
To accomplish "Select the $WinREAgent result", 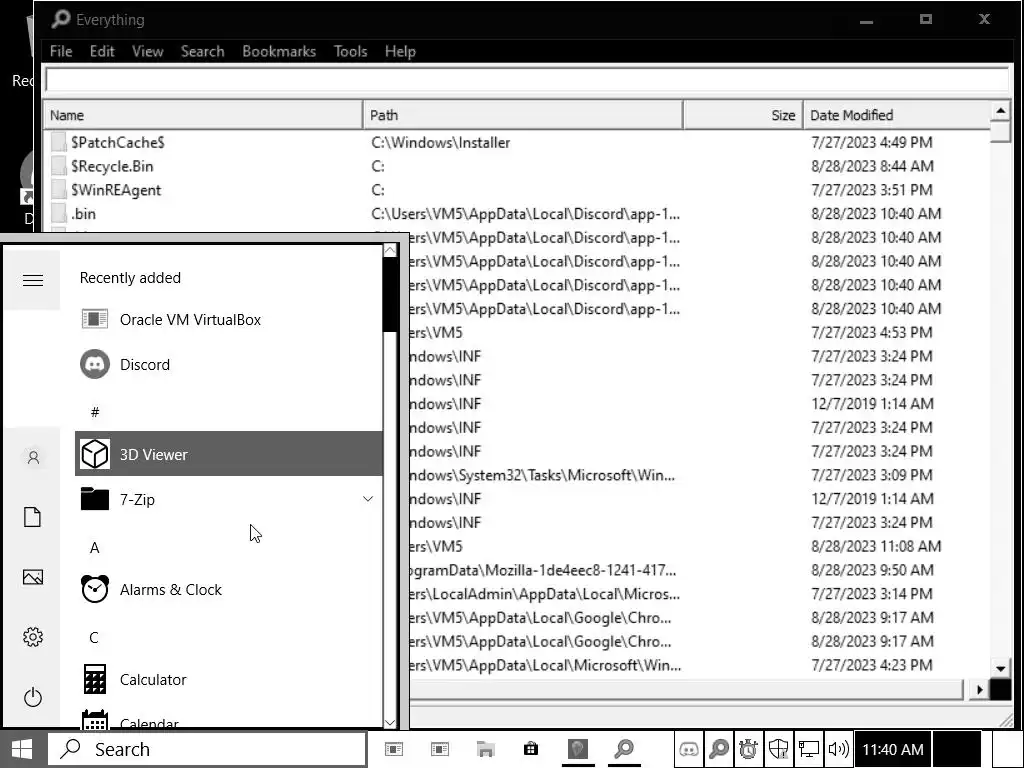I will point(519,190).
